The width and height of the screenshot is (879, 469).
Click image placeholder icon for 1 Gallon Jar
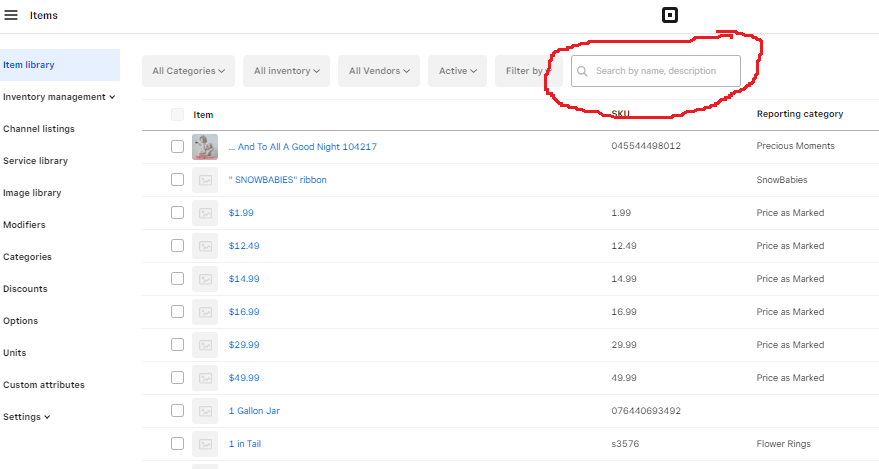(x=205, y=411)
